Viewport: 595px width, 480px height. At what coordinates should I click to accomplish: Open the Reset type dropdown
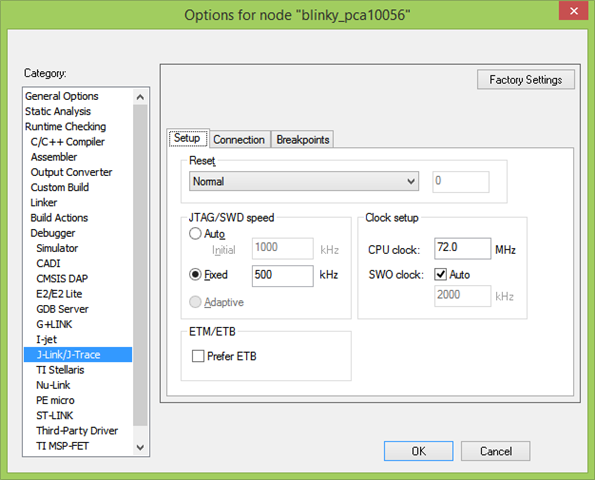(x=304, y=181)
